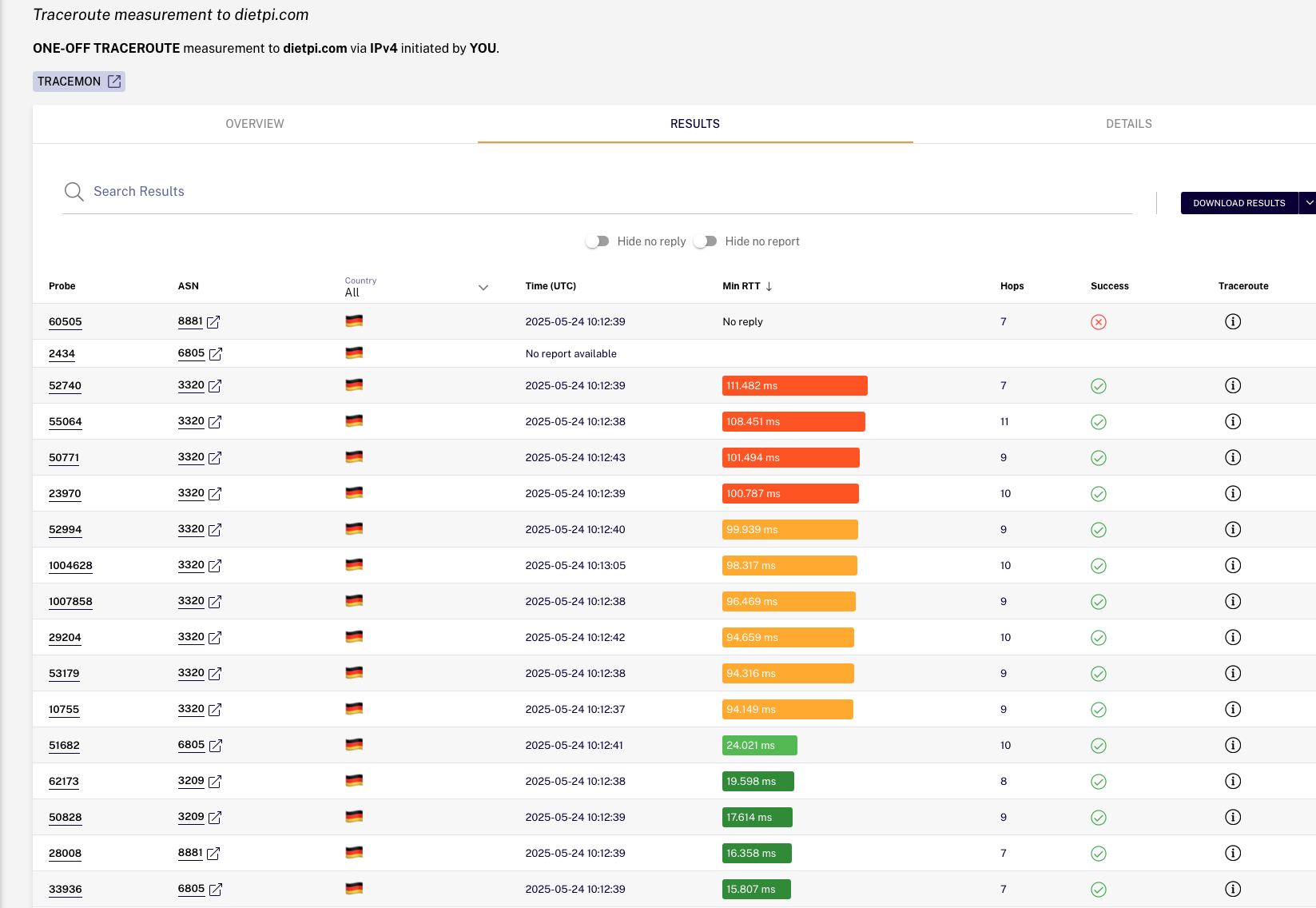Click the Download Results button
The height and width of the screenshot is (908, 1316).
click(x=1239, y=203)
